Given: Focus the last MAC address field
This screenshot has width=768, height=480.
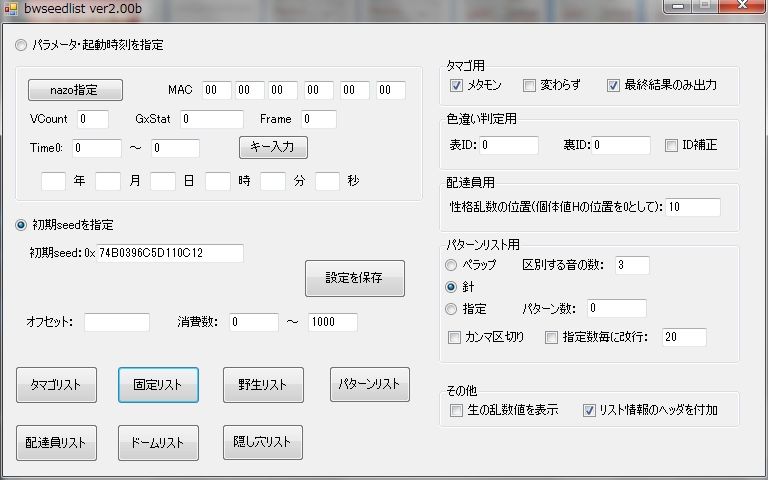Looking at the screenshot, I should [391, 90].
